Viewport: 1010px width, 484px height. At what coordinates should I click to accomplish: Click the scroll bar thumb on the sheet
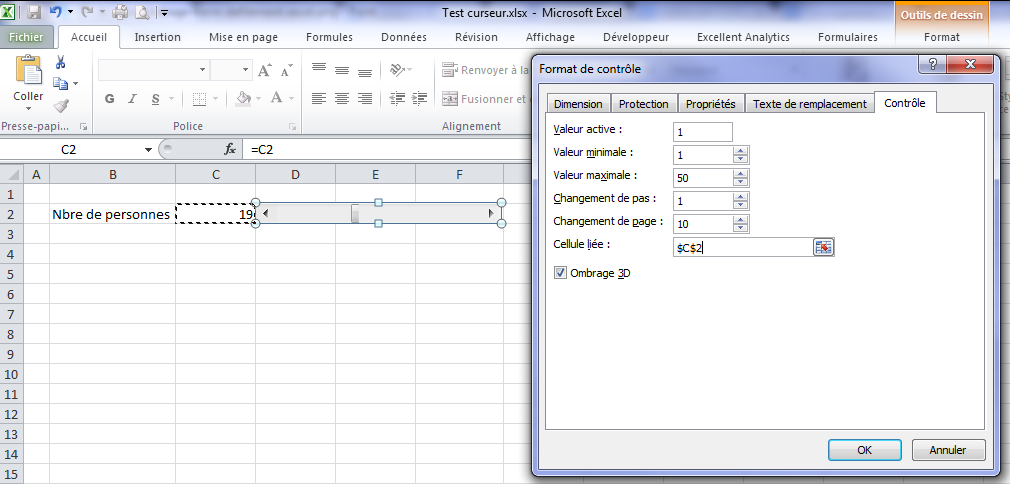[356, 213]
